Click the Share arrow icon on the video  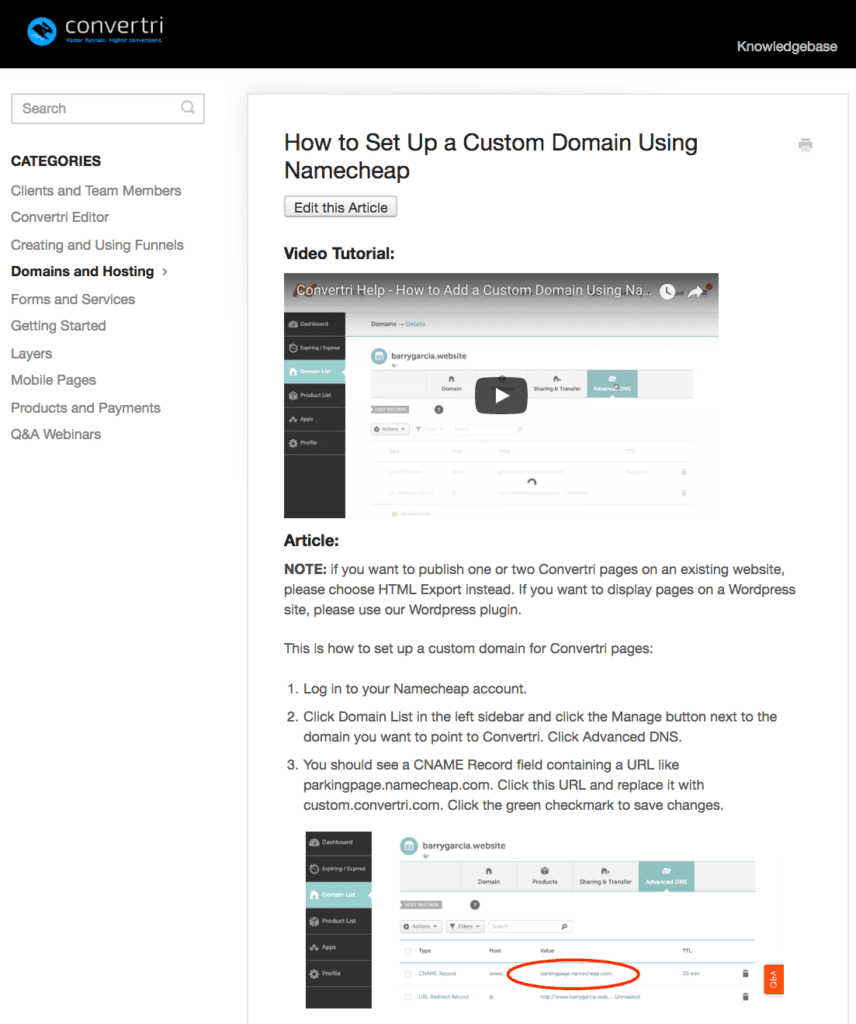(x=696, y=291)
